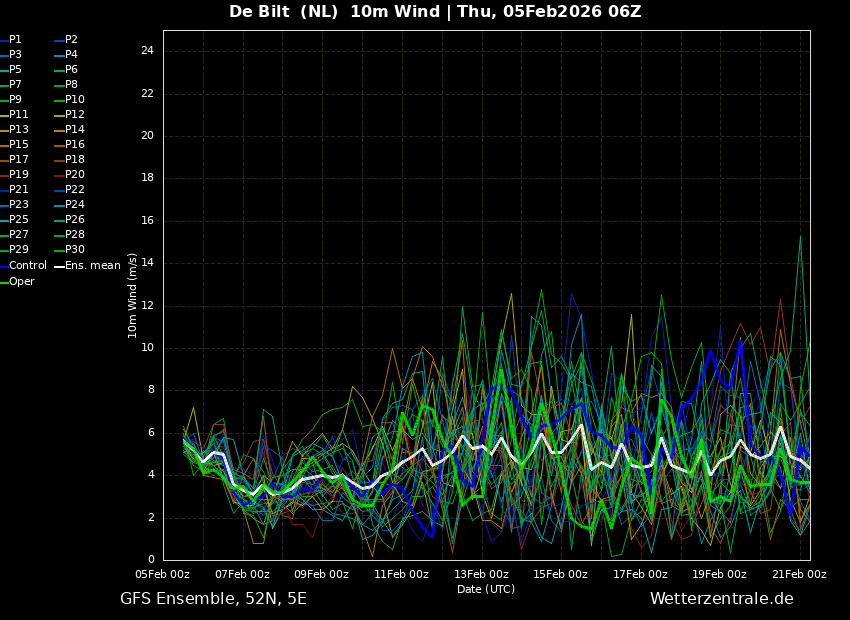Click the 13Feb 00z date tick label
The height and width of the screenshot is (620, 850).
pos(481,574)
